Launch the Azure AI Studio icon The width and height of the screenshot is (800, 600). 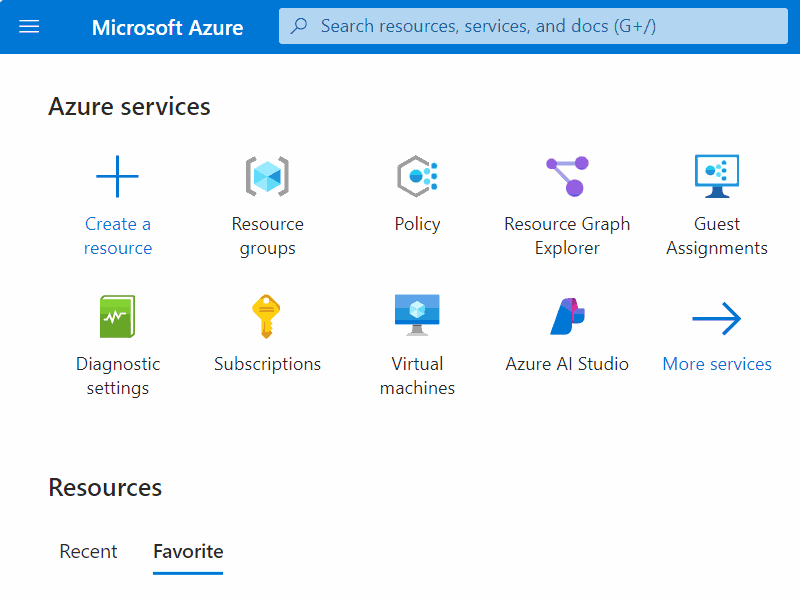click(567, 316)
